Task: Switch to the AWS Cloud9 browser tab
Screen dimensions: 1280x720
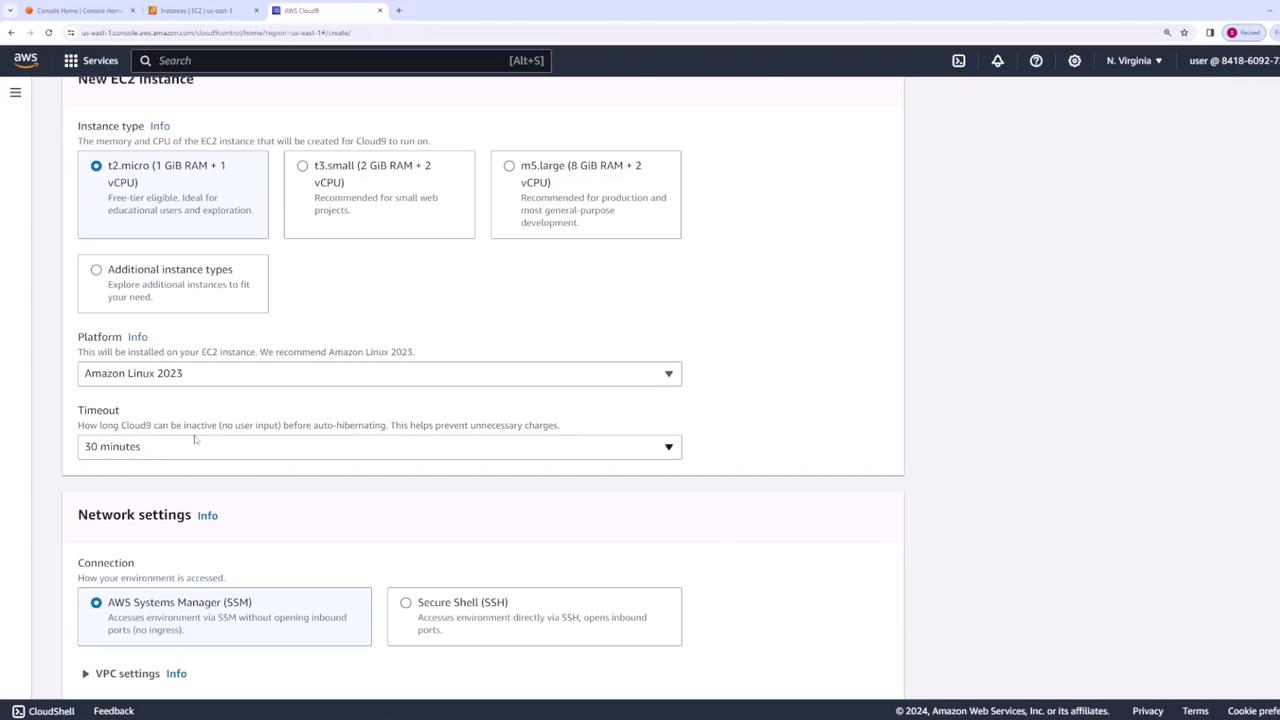Action: [326, 11]
